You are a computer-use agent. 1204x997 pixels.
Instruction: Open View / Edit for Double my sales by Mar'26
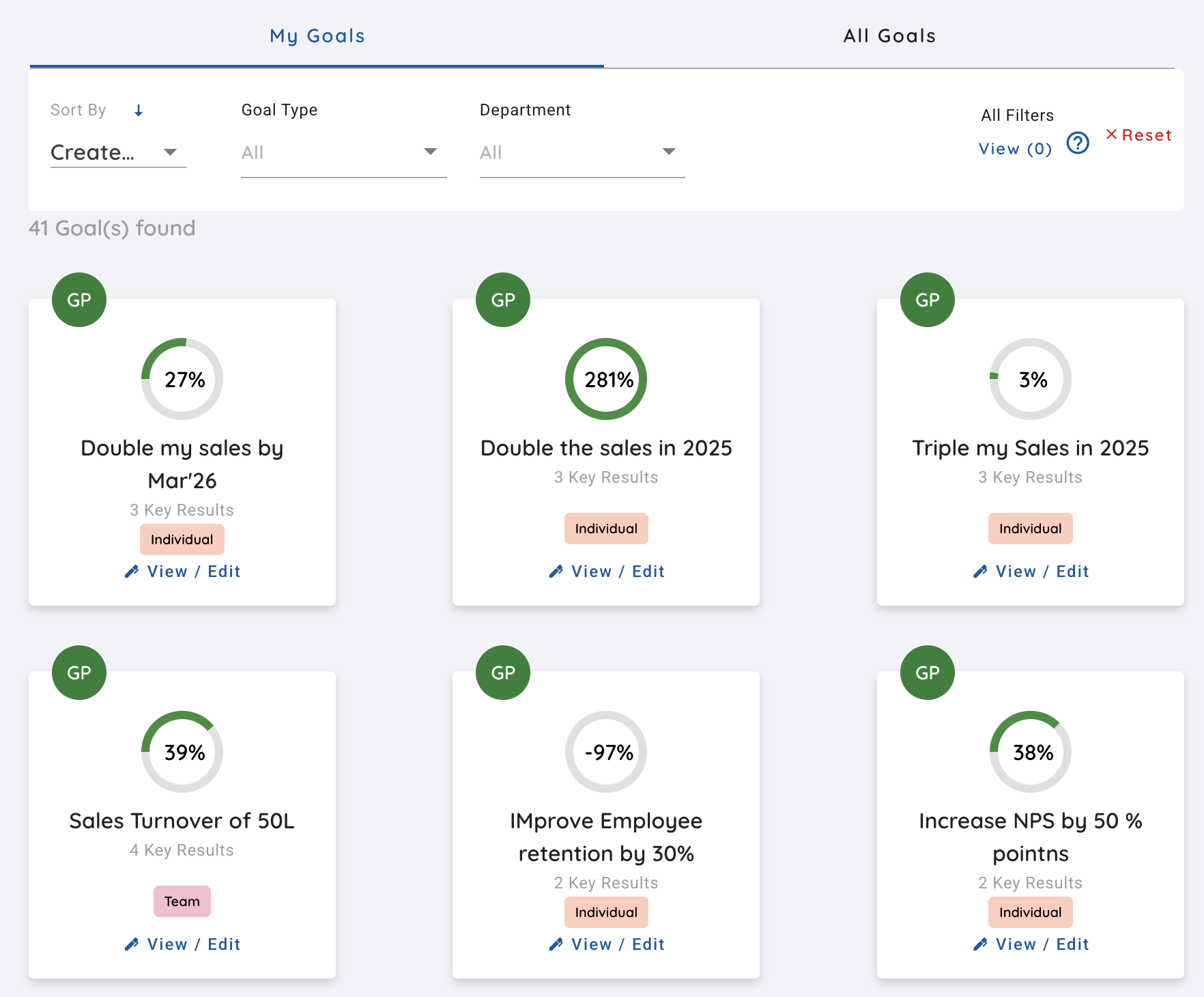[x=193, y=572]
